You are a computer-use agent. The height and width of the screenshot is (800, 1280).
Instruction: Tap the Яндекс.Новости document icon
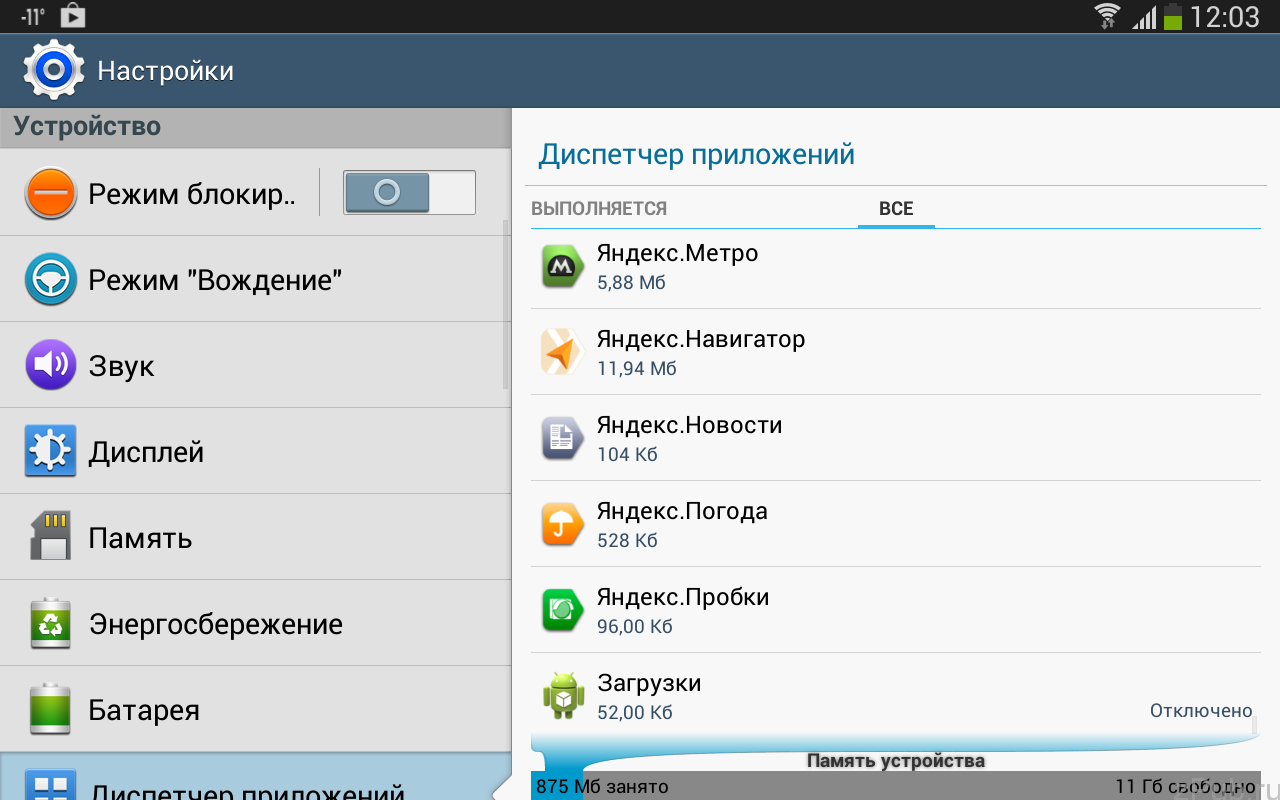tap(563, 438)
